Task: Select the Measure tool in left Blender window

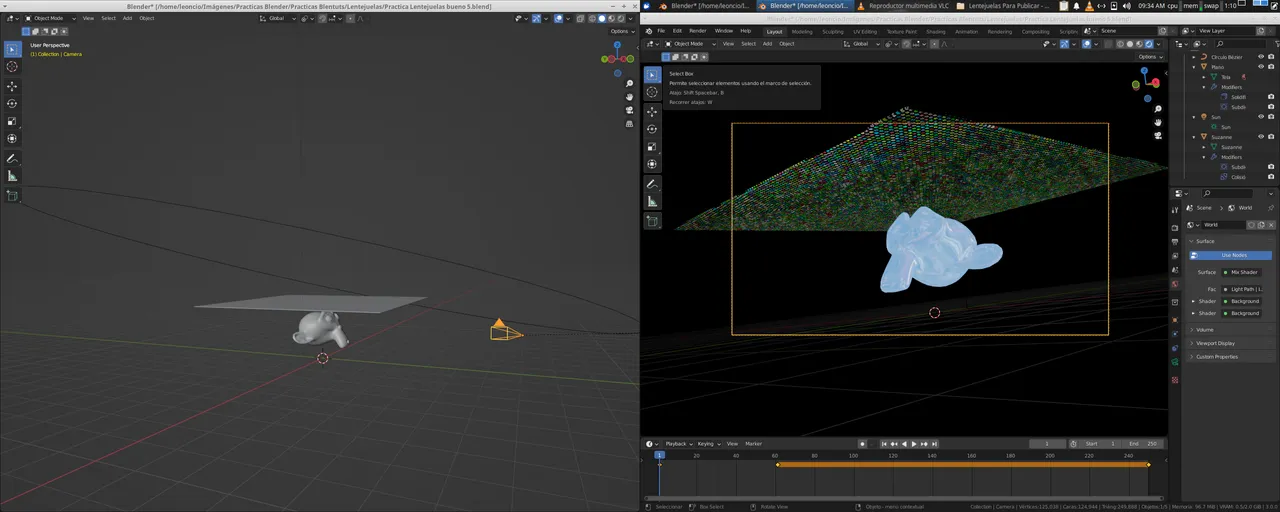Action: [12, 176]
